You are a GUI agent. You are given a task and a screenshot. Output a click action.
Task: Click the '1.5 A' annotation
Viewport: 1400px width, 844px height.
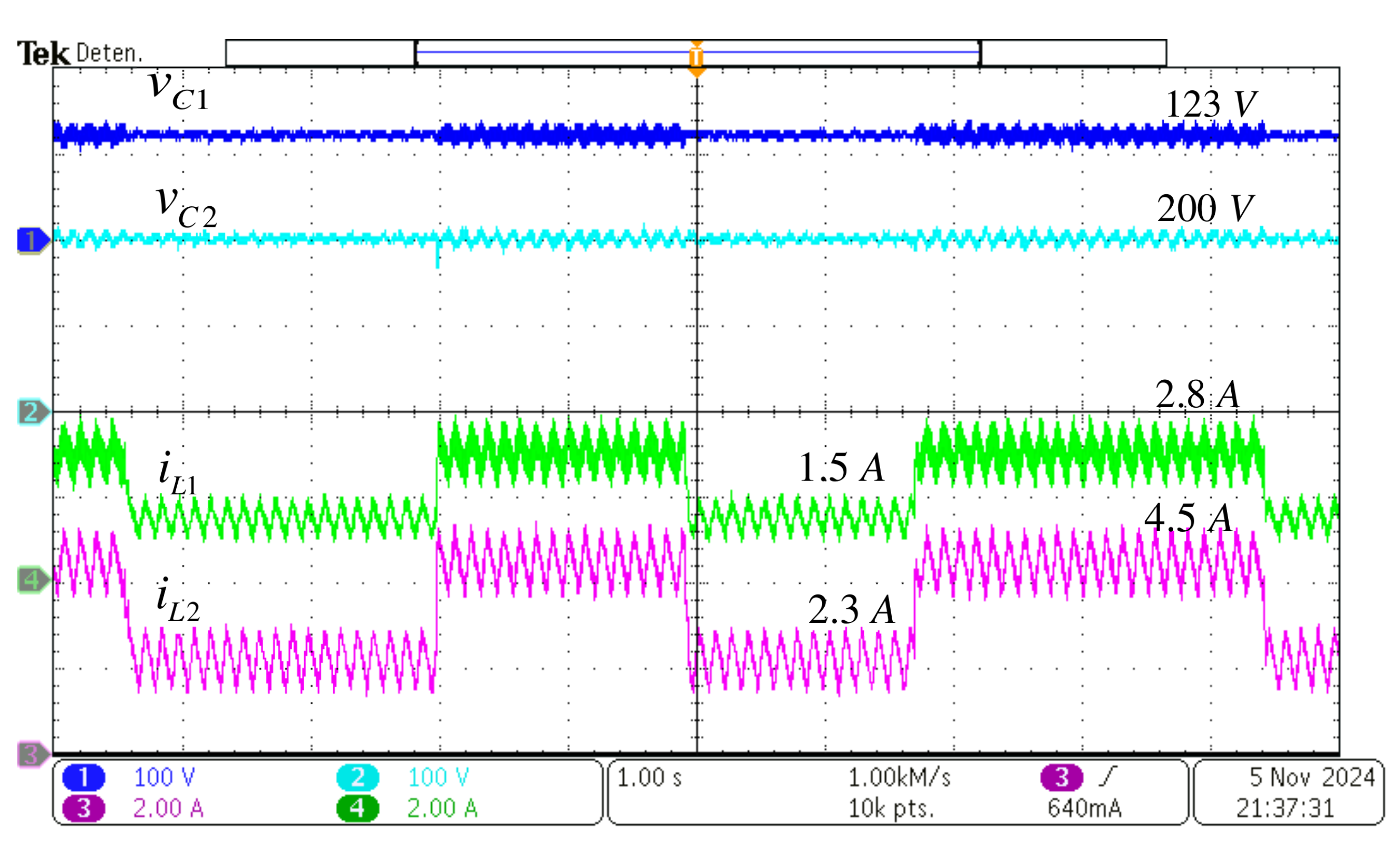(x=842, y=467)
